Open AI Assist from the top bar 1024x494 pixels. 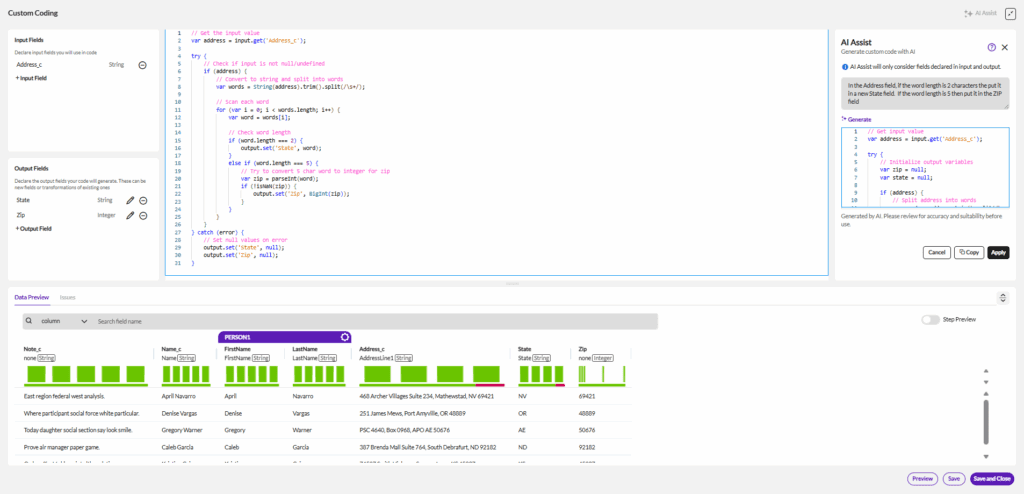980,13
